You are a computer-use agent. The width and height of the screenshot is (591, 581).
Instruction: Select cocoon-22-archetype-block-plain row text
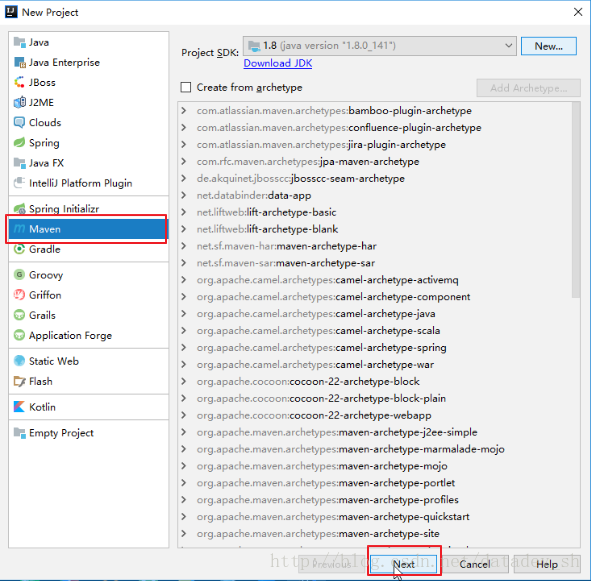[x=321, y=398]
